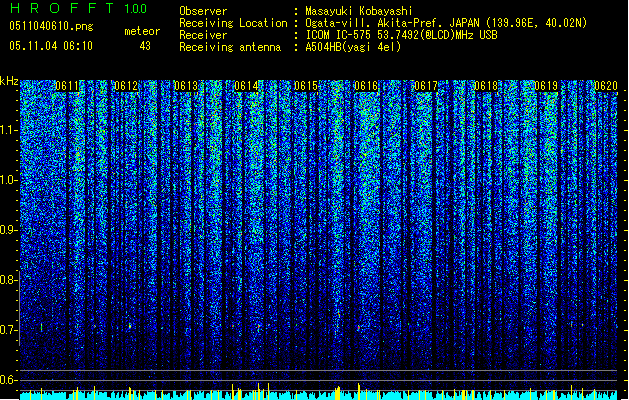629x400 pixels.
Task: Click the 0617 time marker
Action: 426,86
